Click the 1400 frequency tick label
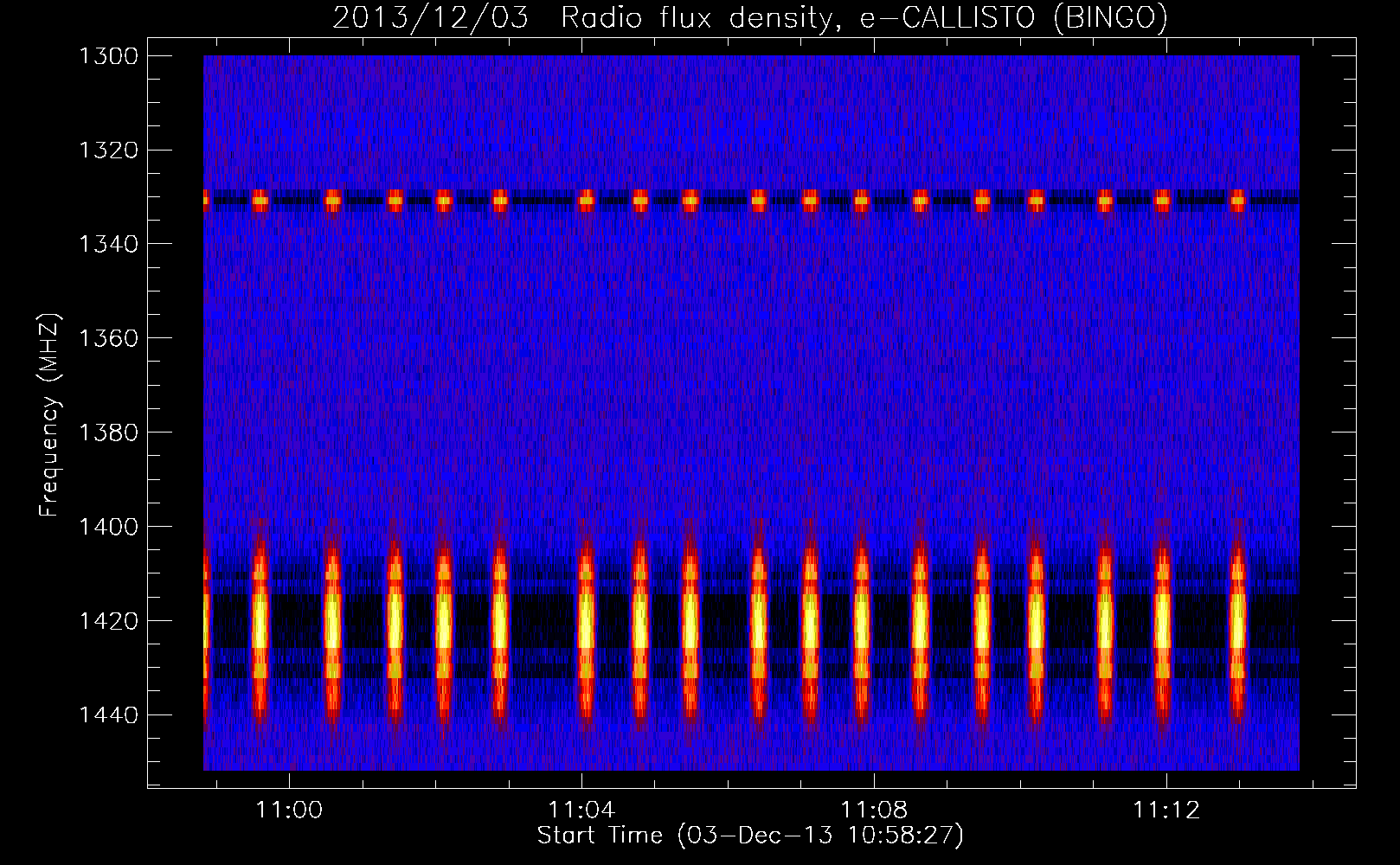The width and height of the screenshot is (1400, 865). click(108, 527)
